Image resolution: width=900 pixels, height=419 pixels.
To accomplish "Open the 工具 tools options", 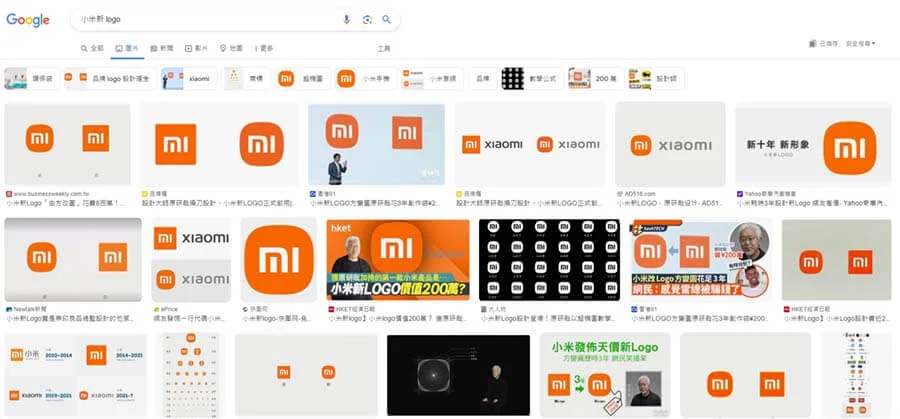I will click(384, 48).
